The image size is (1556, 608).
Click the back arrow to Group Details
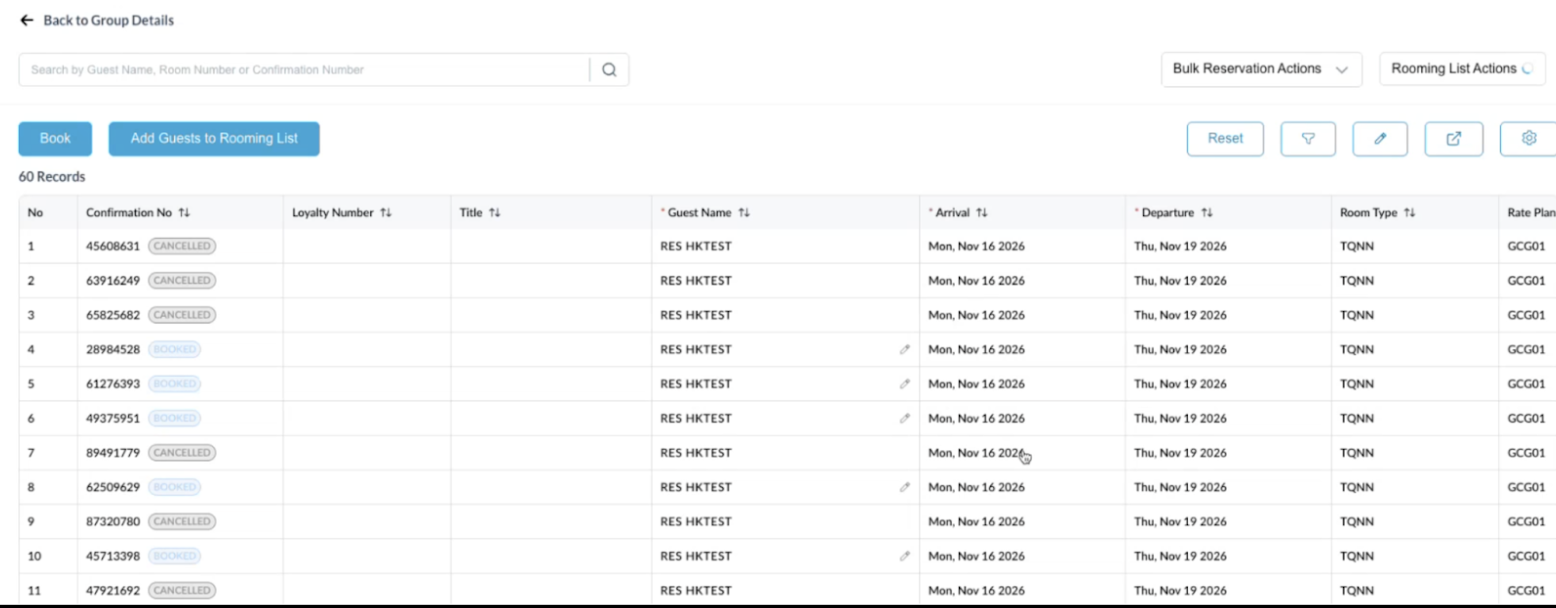27,20
